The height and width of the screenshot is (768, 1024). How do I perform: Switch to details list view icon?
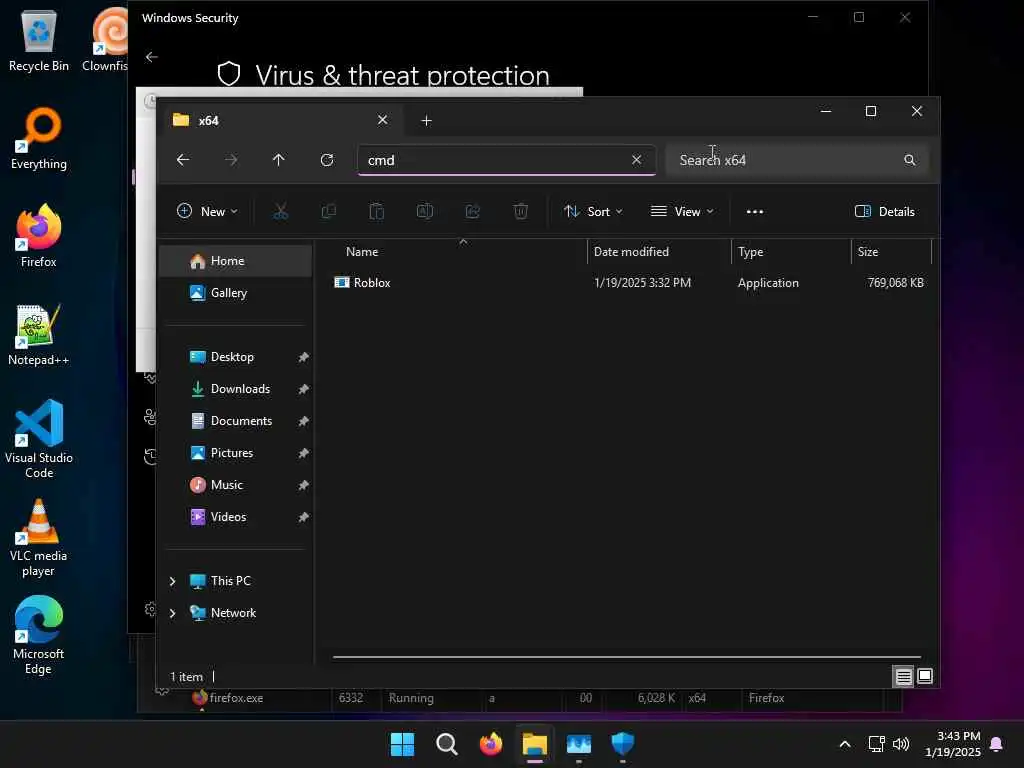point(903,677)
